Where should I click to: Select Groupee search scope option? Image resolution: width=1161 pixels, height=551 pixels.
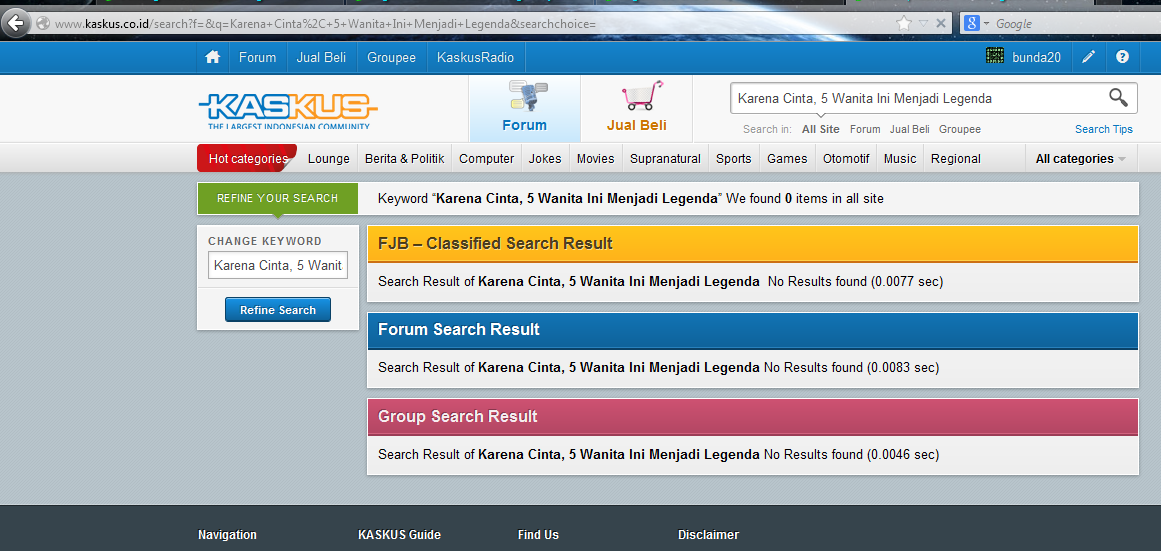tap(960, 129)
